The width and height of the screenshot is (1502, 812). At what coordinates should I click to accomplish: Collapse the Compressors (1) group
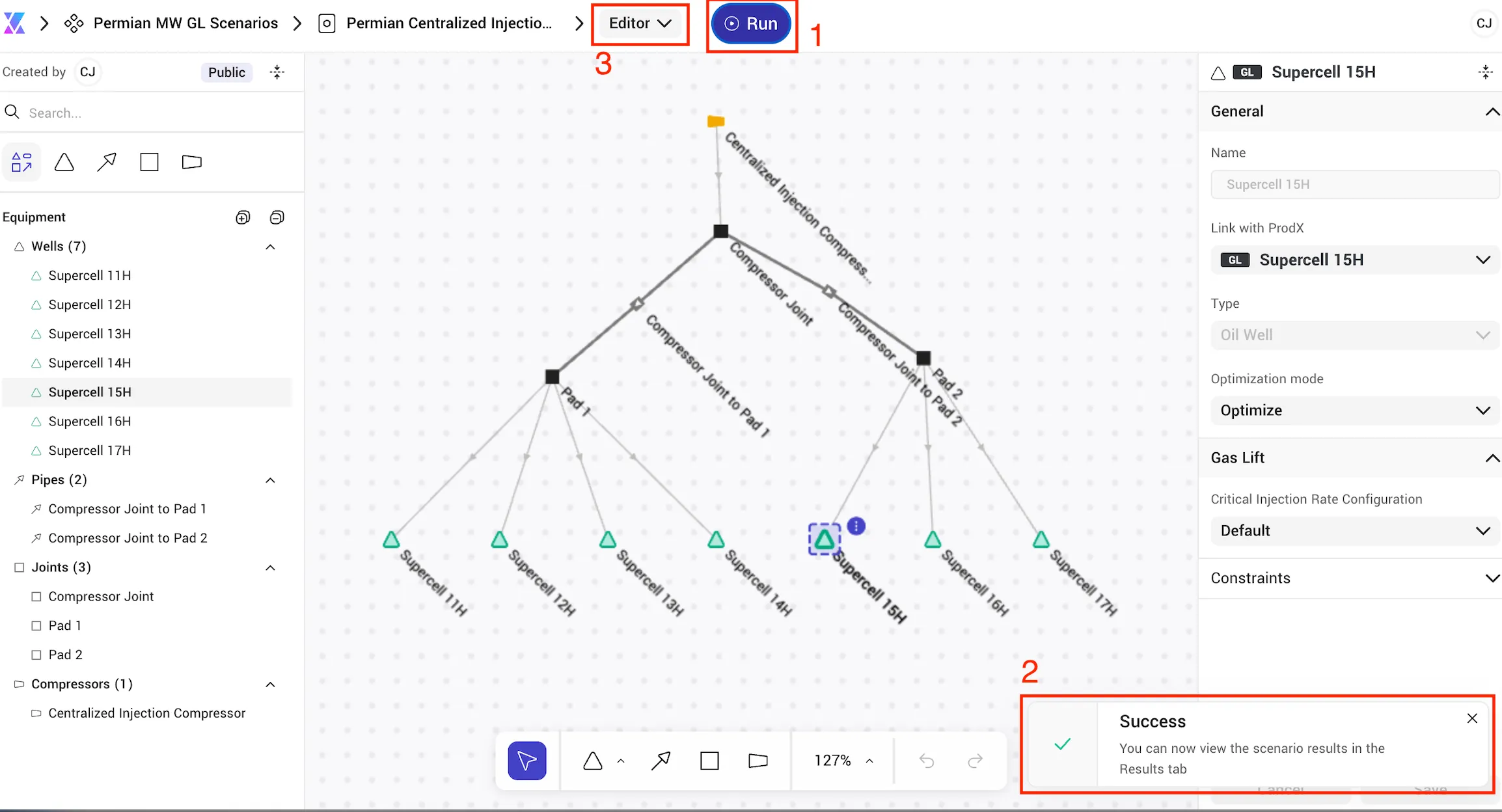271,684
